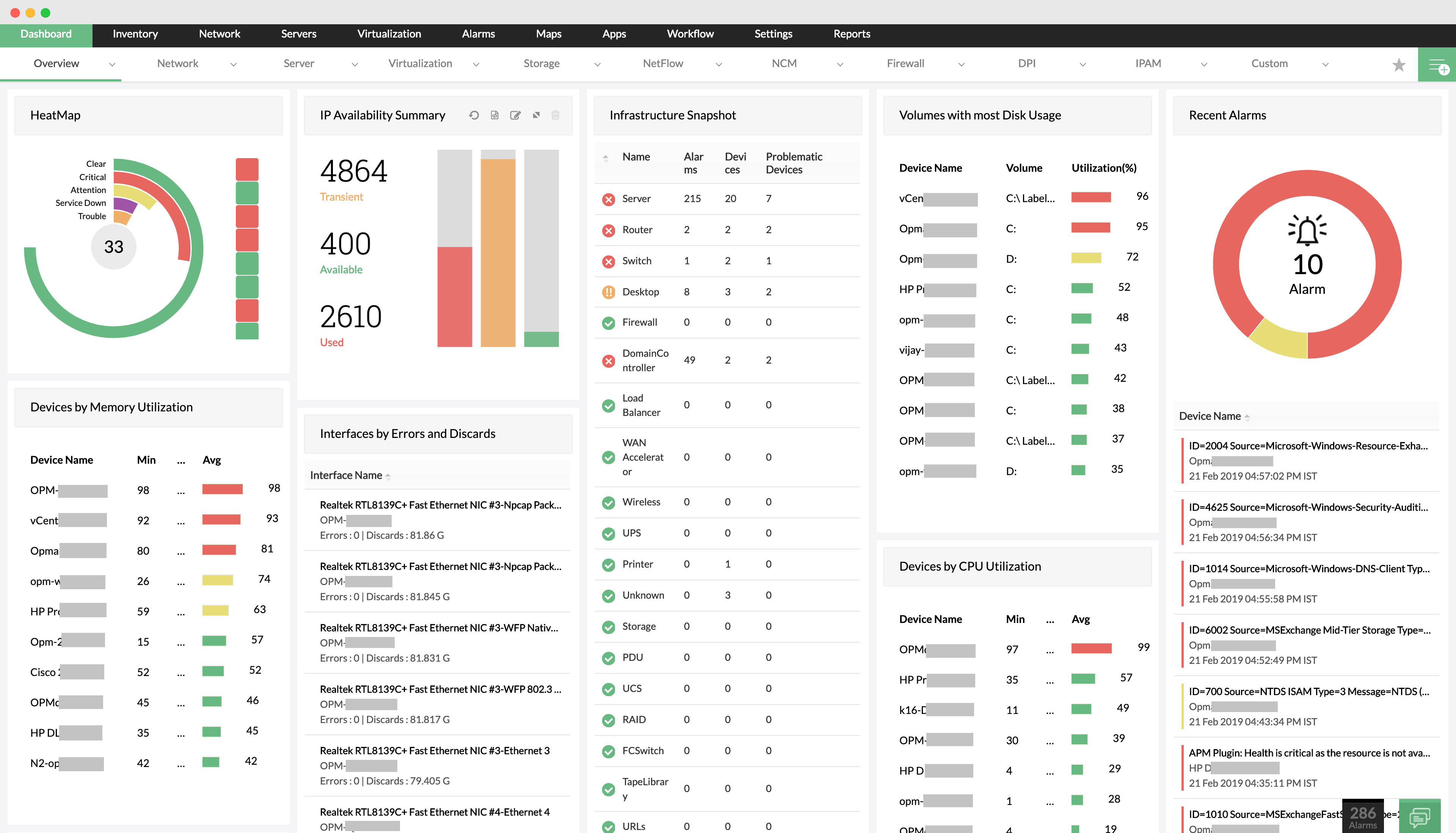Viewport: 1456px width, 833px height.
Task: Click the warning icon next to Desktop
Action: point(607,291)
